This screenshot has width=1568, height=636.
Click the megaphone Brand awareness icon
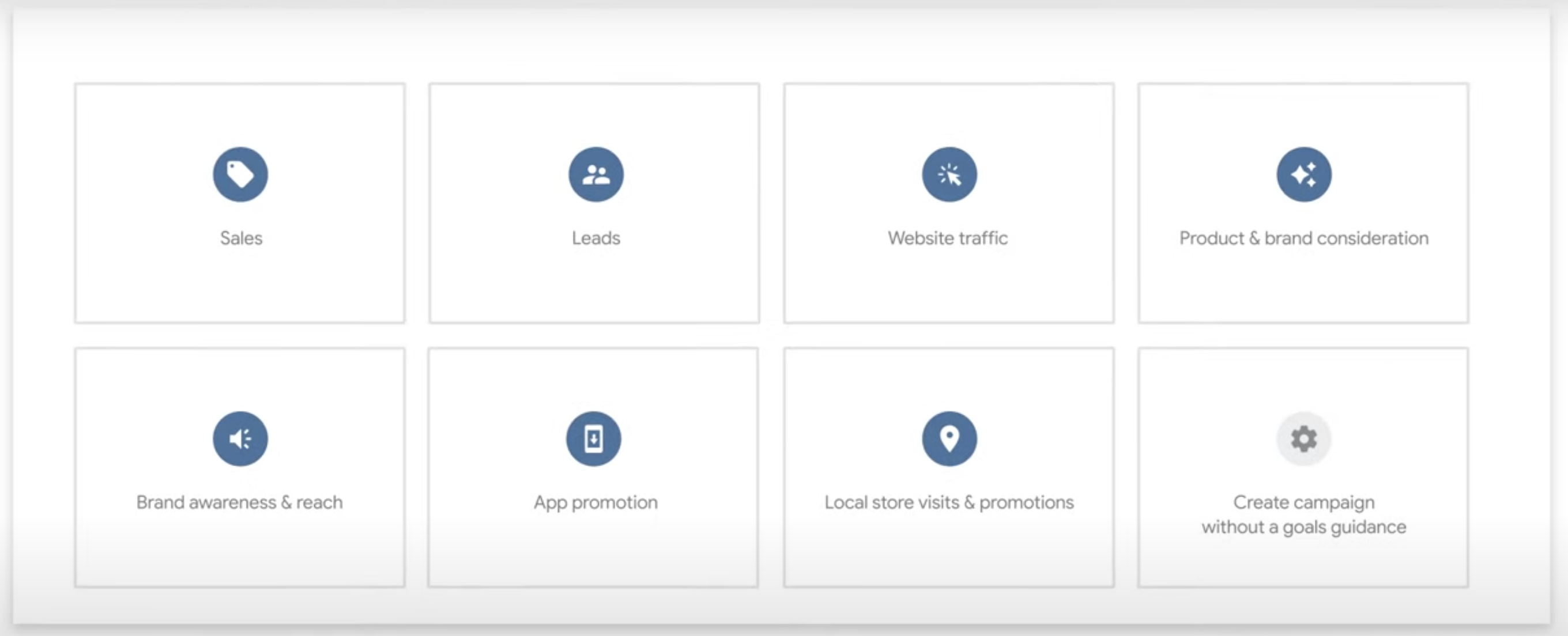click(240, 438)
